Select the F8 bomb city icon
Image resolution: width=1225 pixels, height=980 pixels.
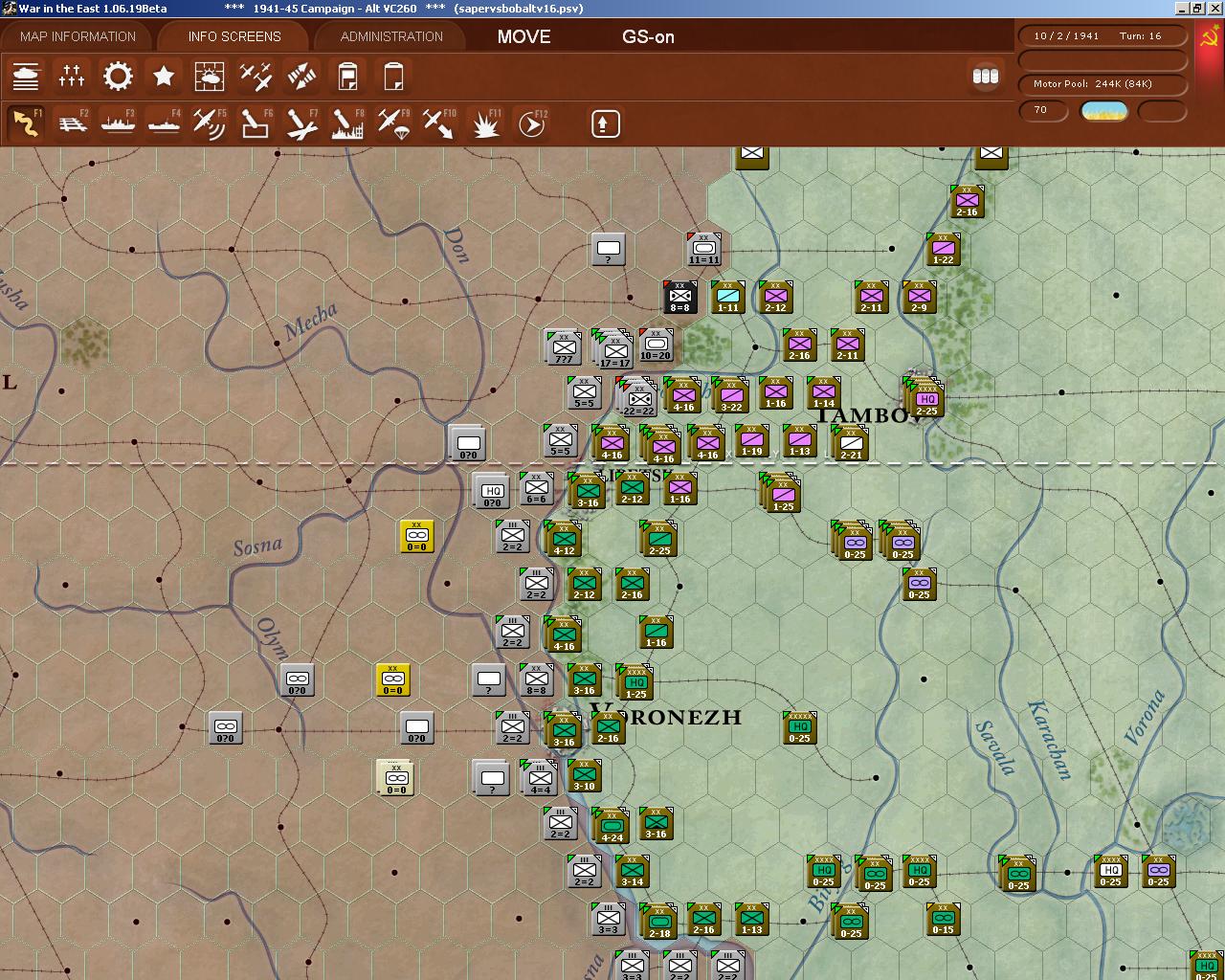347,123
